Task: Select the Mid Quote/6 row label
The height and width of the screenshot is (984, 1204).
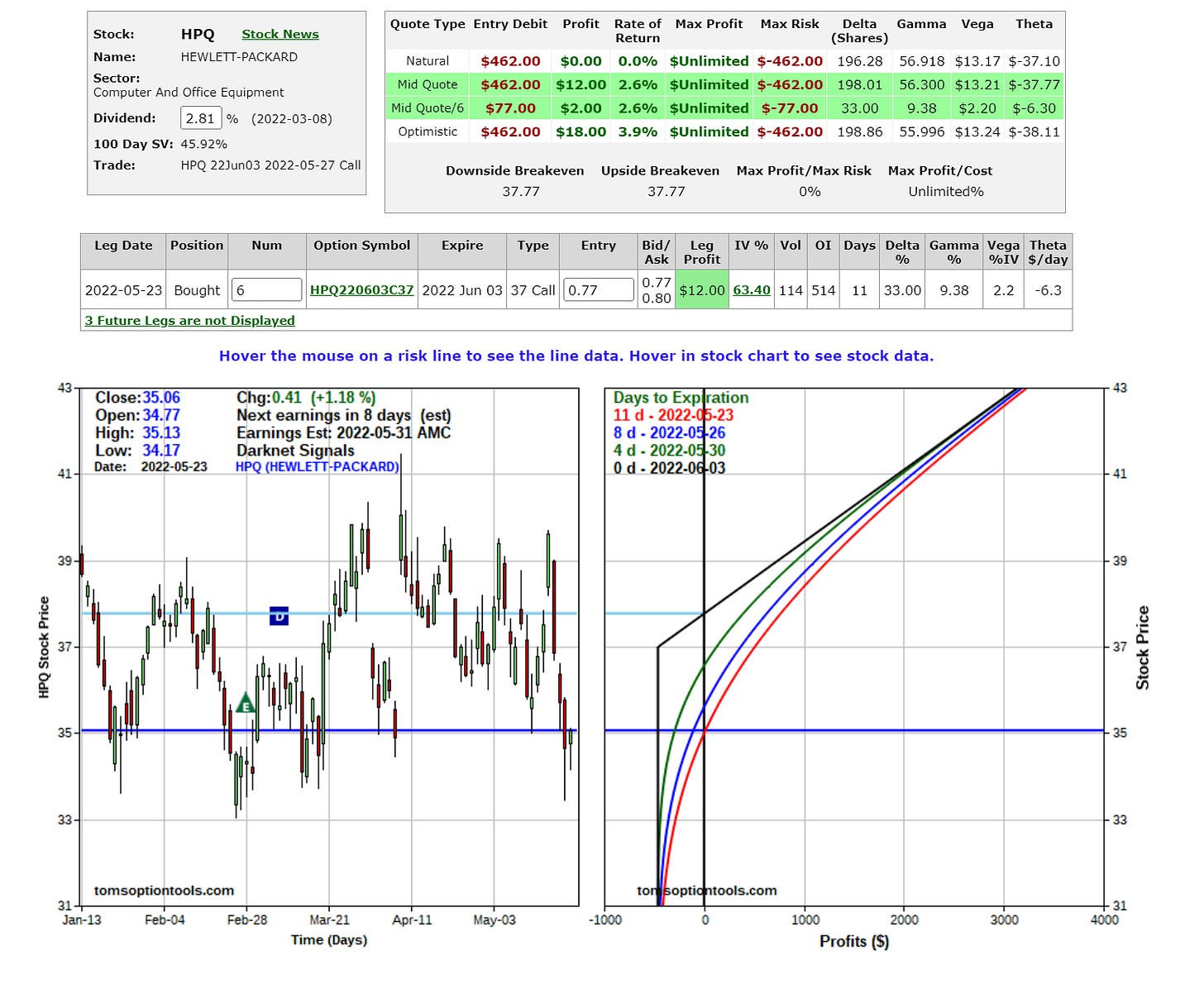Action: 428,108
